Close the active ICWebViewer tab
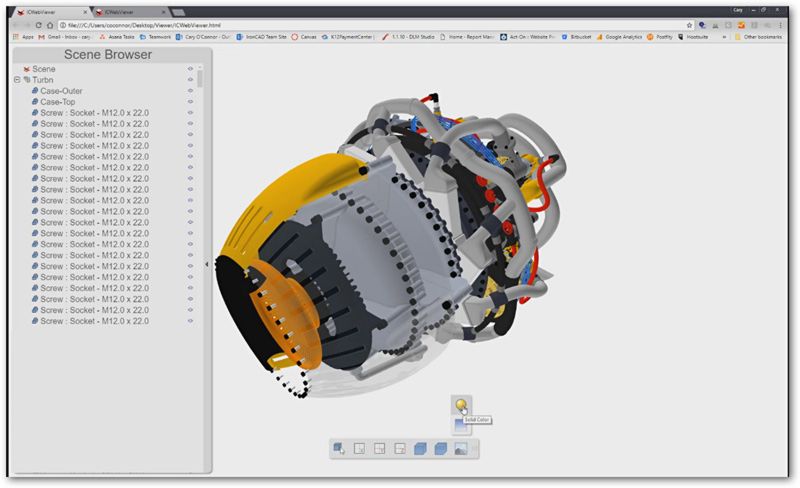The height and width of the screenshot is (488, 800). 85,12
